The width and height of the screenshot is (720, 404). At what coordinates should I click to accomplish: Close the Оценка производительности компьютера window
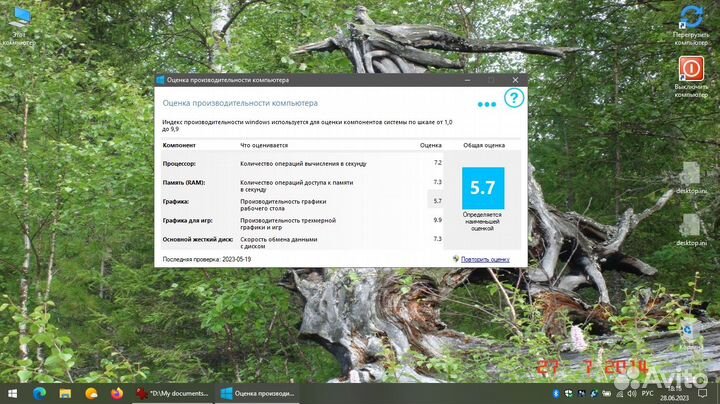click(x=515, y=80)
